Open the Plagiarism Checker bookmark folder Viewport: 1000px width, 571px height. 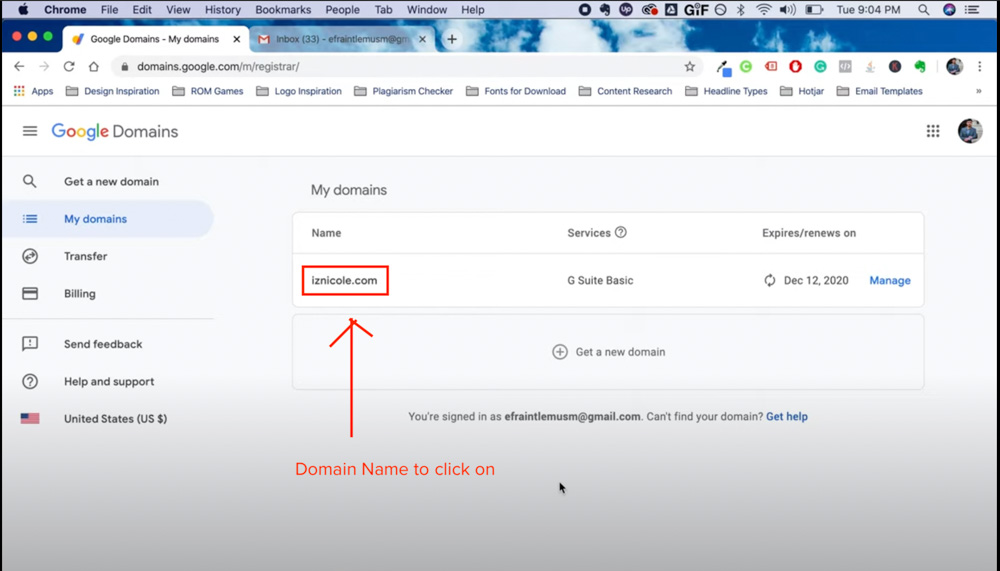click(404, 91)
